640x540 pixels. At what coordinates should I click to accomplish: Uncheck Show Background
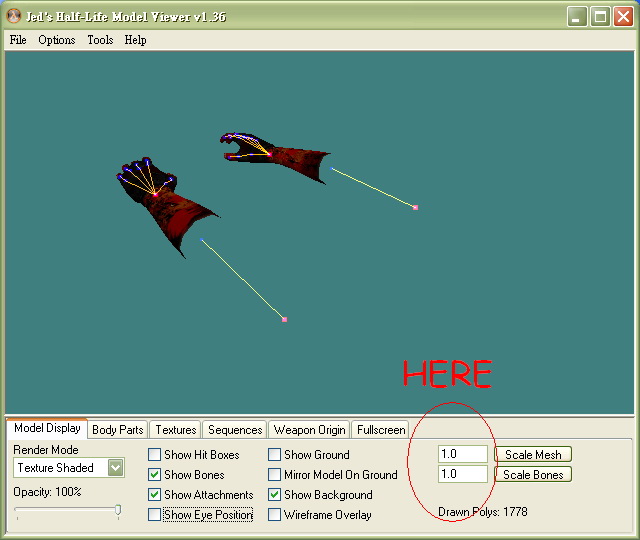274,495
